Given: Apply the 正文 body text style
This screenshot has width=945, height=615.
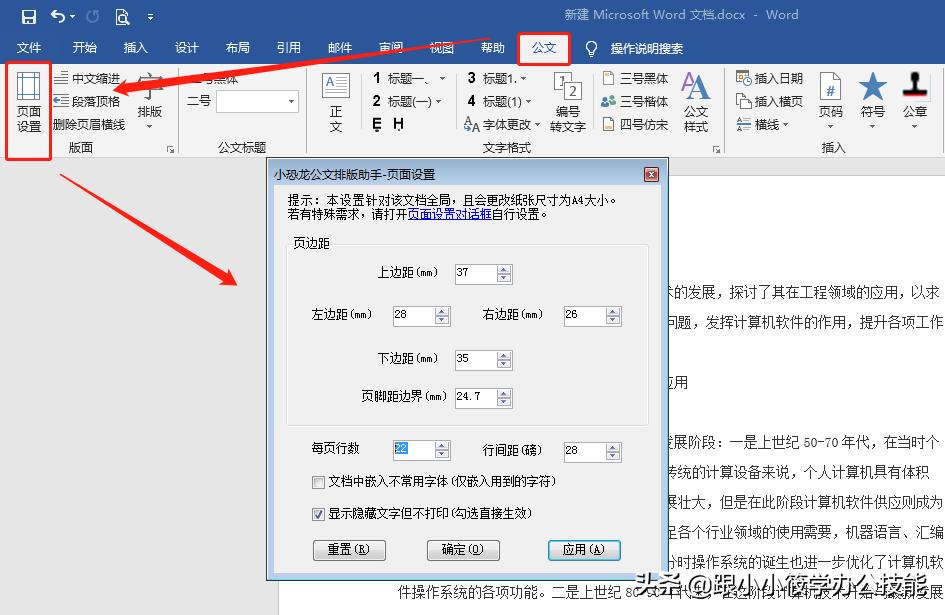Looking at the screenshot, I should (x=334, y=103).
